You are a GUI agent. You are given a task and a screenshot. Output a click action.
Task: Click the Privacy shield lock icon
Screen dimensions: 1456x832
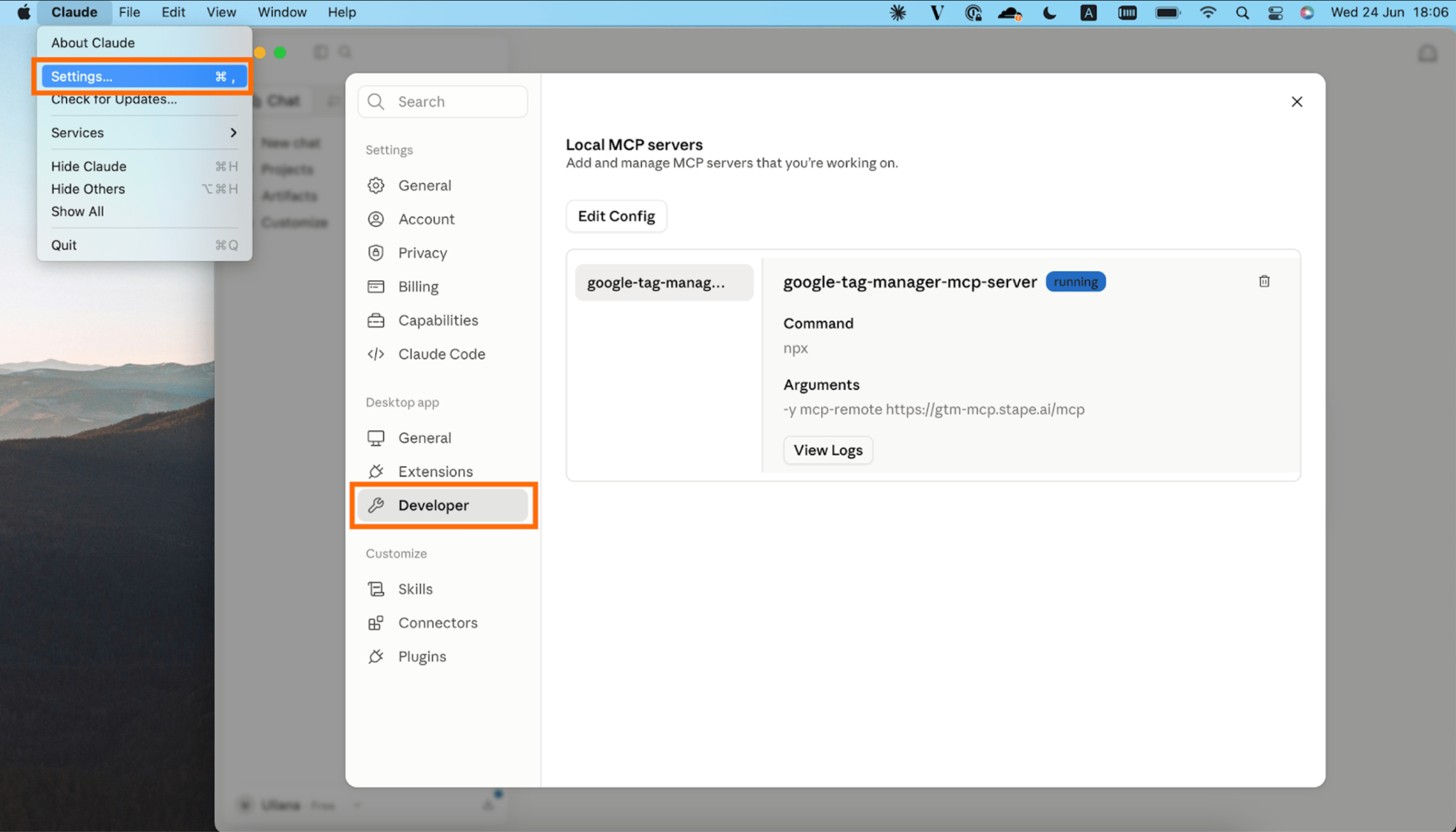point(376,253)
